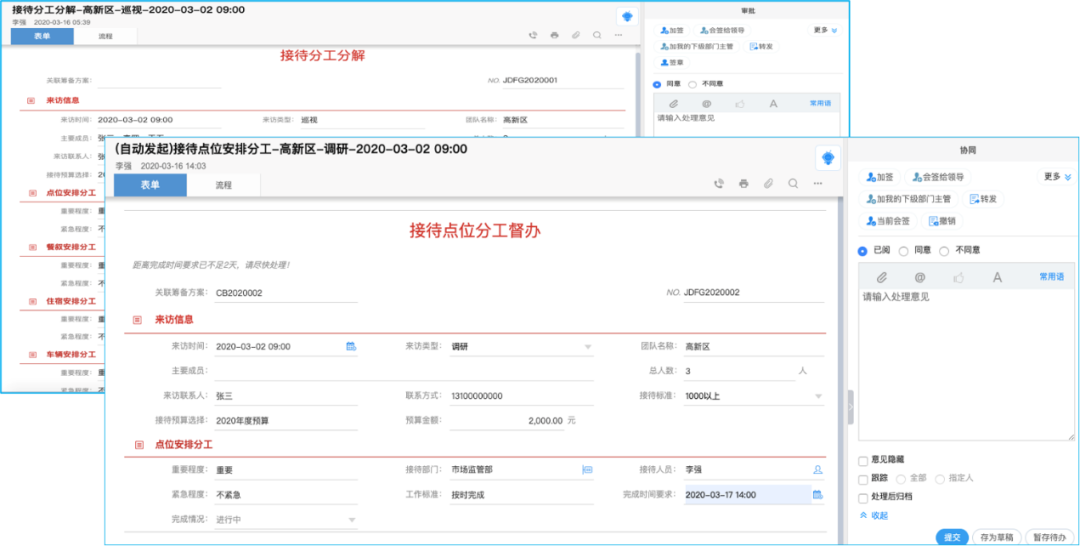Click the robot assistant icon in back window
1080x546 pixels.
[x=626, y=17]
